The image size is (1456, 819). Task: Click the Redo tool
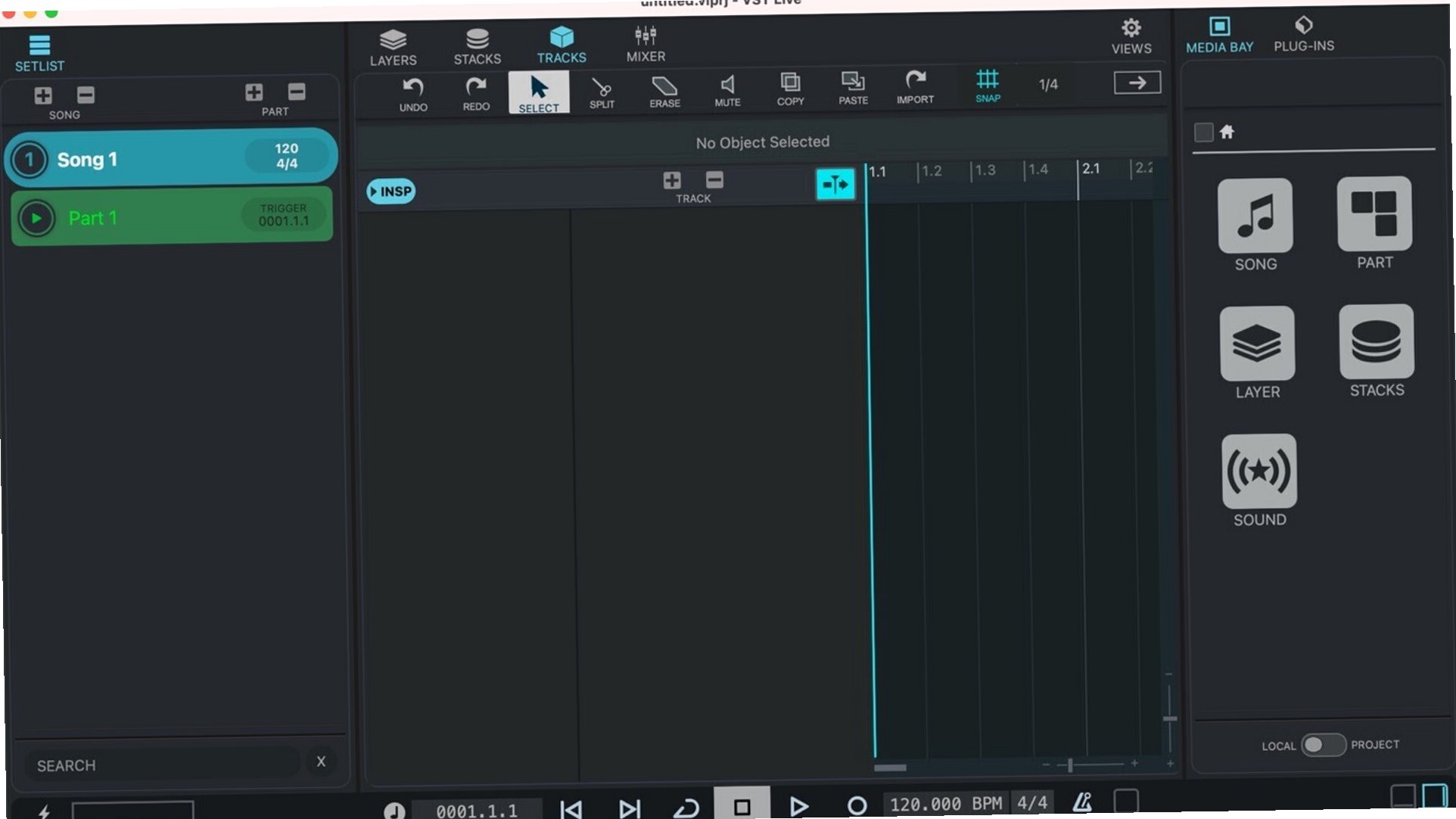click(x=476, y=94)
